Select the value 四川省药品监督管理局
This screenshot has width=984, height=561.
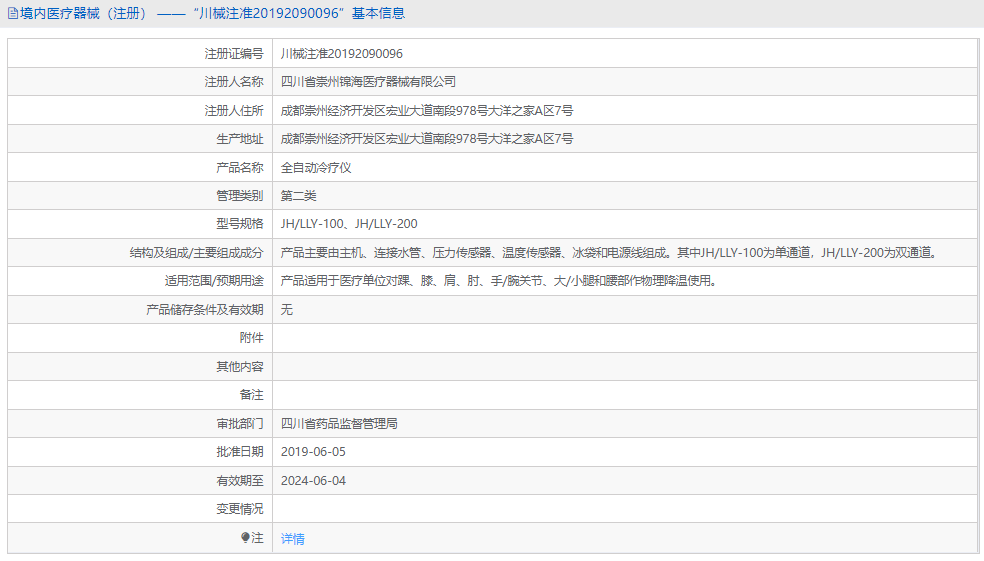(x=339, y=424)
